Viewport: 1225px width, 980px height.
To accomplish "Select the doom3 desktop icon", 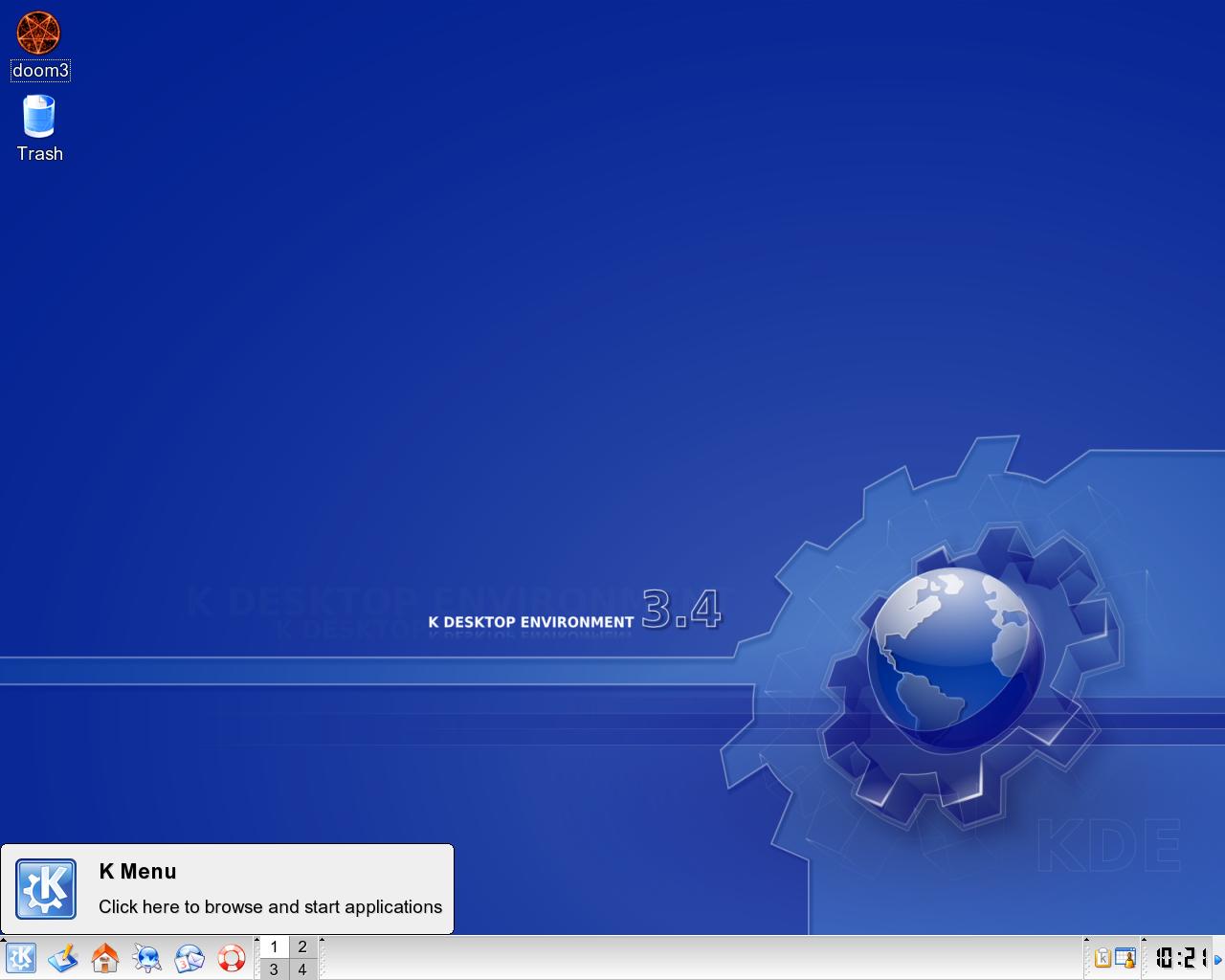I will [x=40, y=45].
